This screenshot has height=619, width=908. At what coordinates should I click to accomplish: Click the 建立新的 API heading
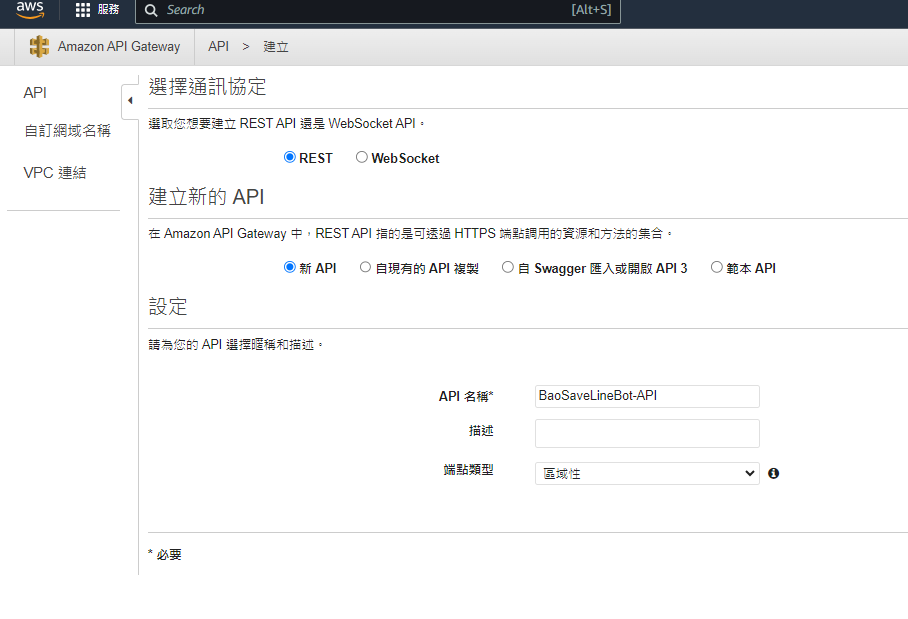click(206, 197)
